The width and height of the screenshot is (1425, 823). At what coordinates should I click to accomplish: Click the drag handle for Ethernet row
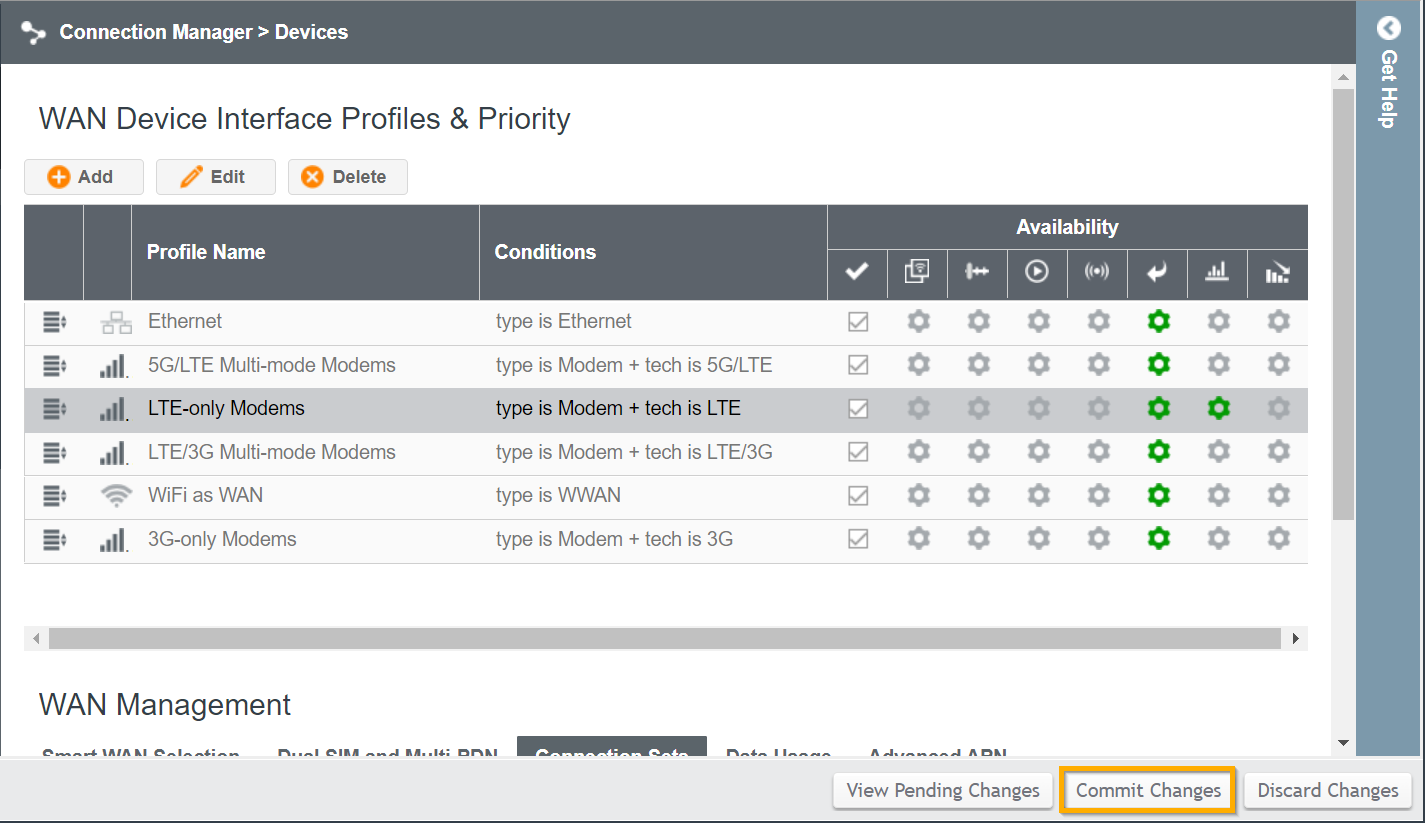[x=54, y=322]
